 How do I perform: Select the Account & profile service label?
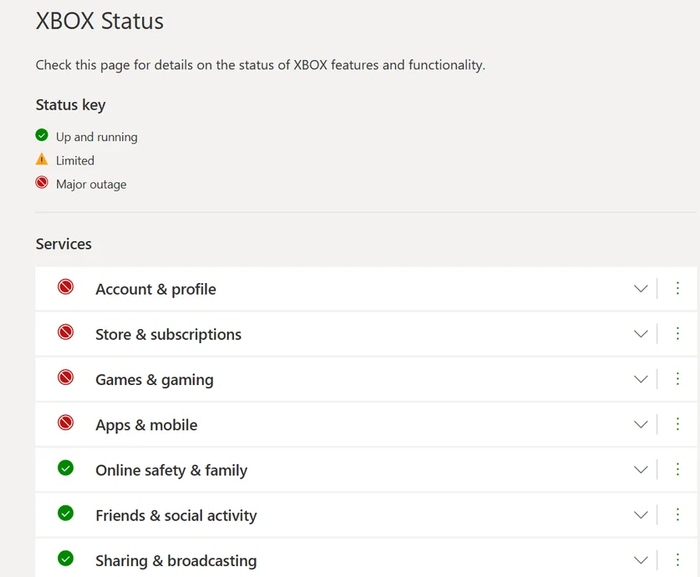(156, 289)
